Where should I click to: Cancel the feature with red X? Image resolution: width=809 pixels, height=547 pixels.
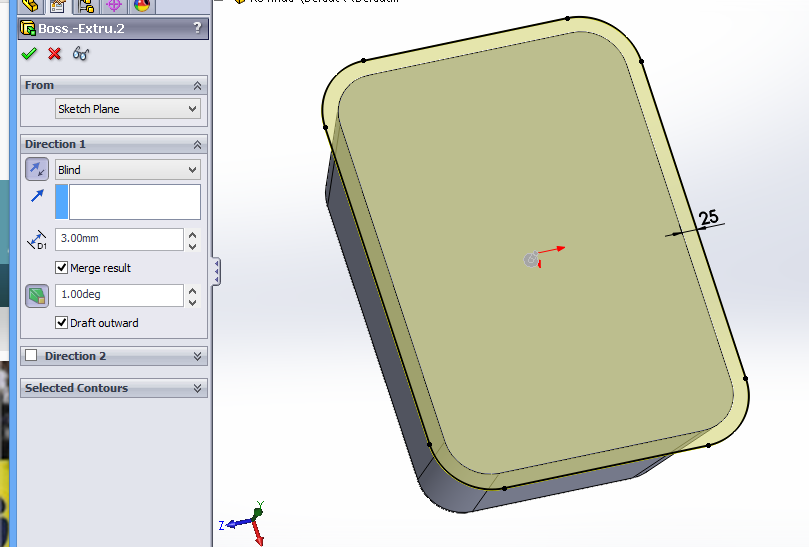click(55, 54)
